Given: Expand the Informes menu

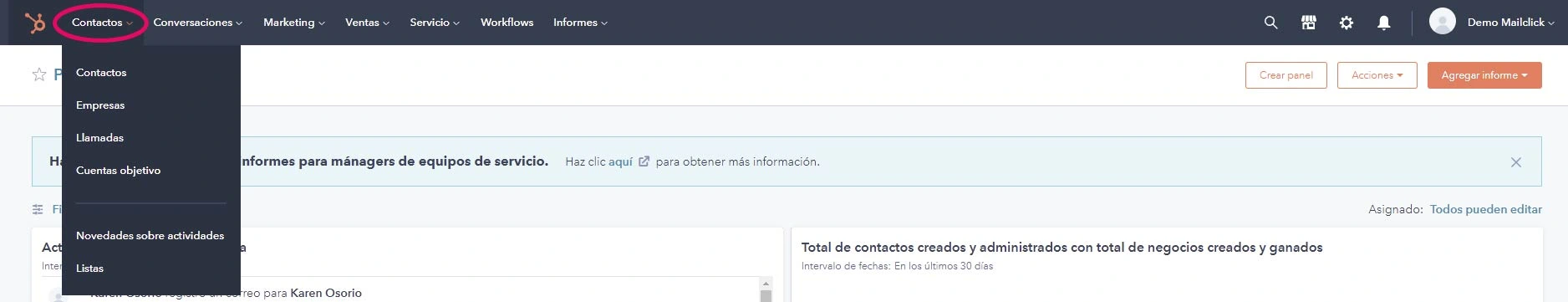Looking at the screenshot, I should click(x=581, y=23).
